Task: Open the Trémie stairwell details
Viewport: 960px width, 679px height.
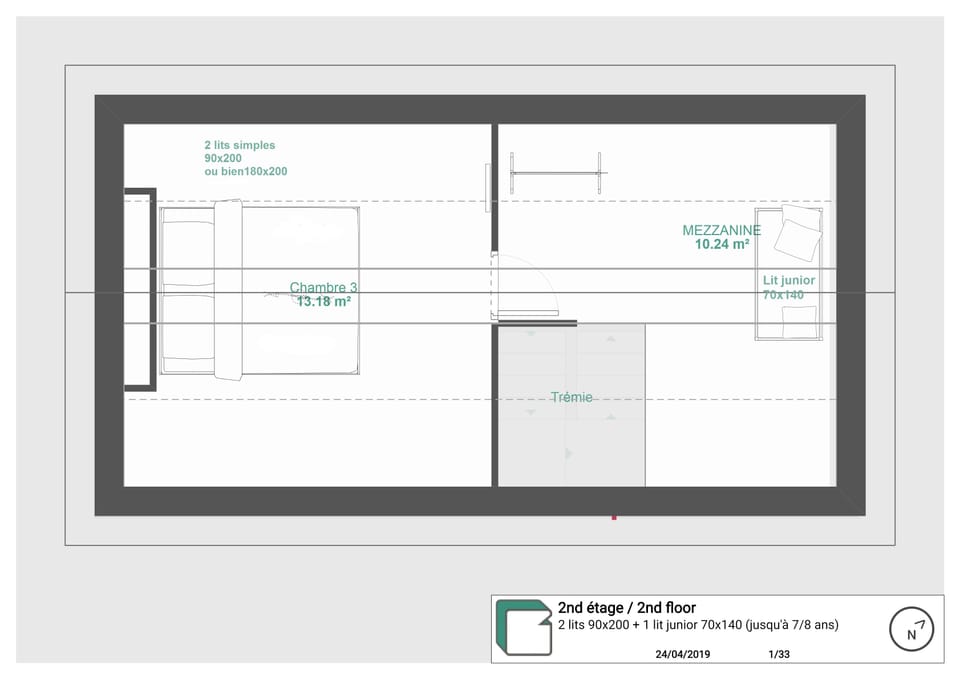Action: [571, 397]
